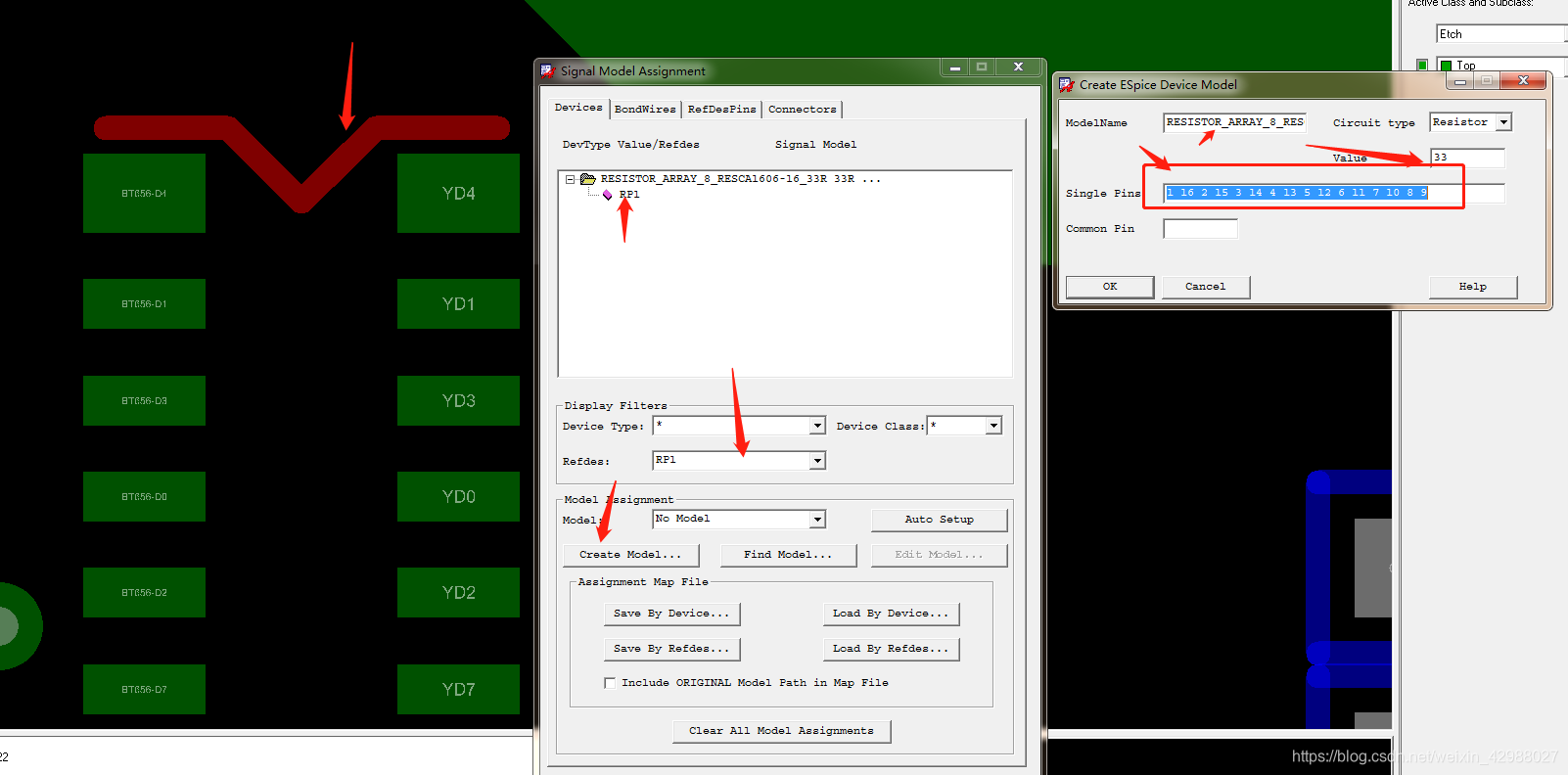Viewport: 1568px width, 775px height.
Task: Close the Create ESpice Device Model dialog
Action: [1523, 80]
